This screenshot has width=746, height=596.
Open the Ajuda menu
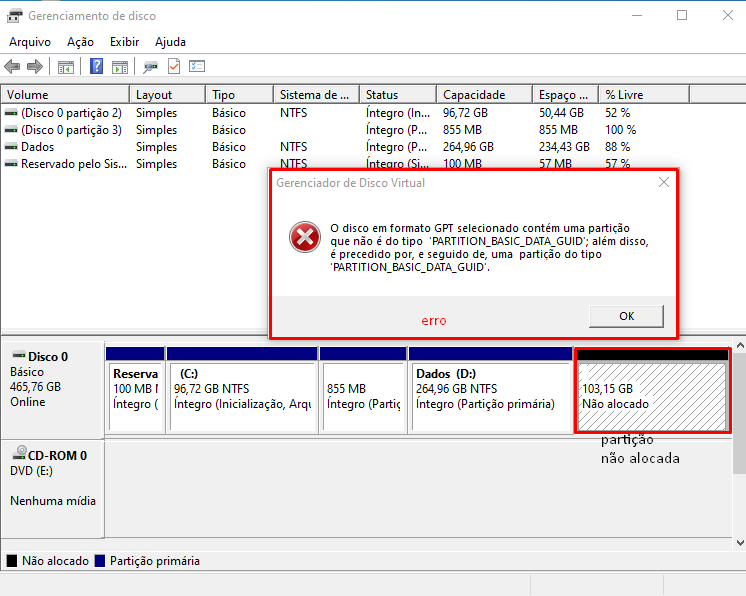click(170, 42)
